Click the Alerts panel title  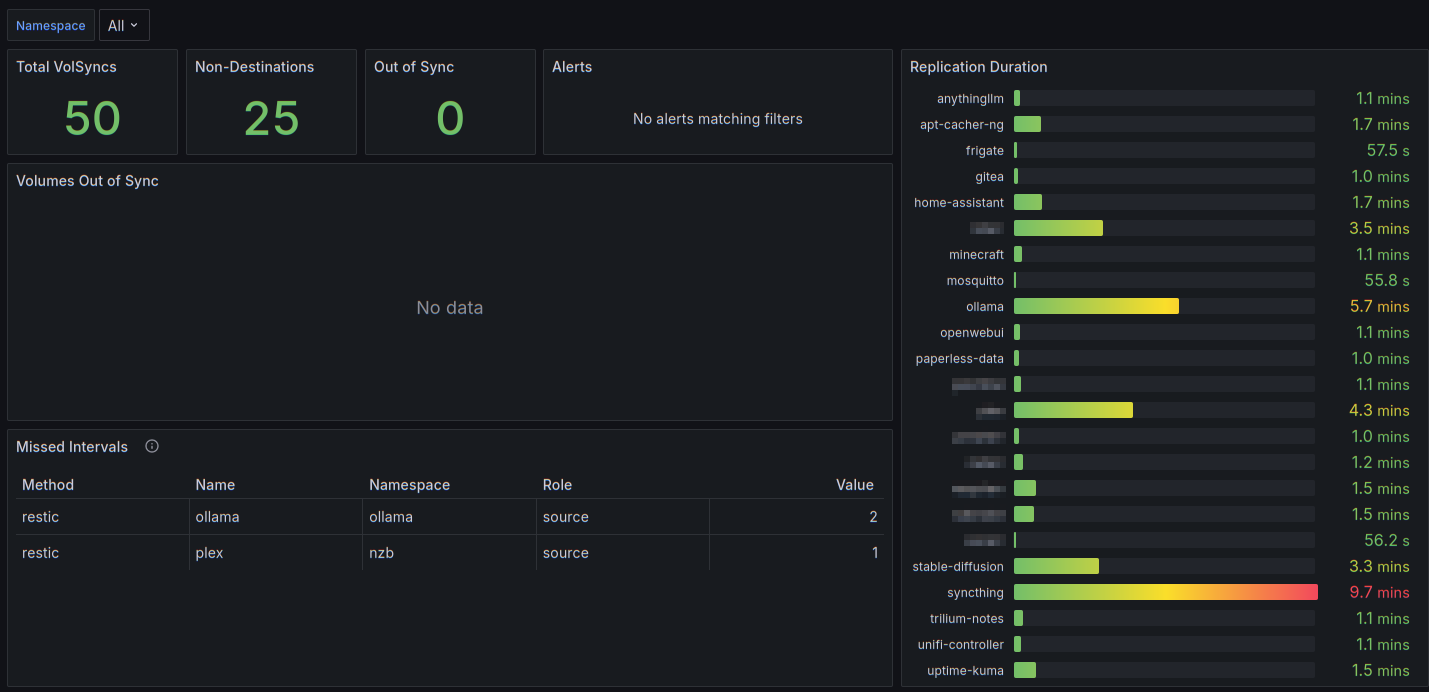tap(572, 67)
